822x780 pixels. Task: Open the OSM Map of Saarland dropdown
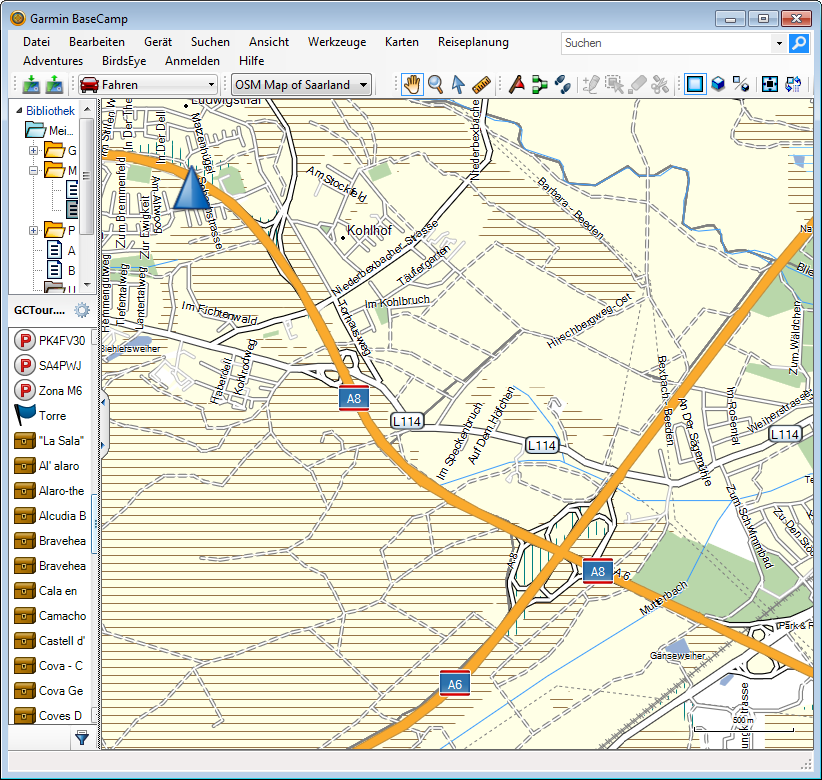pos(301,84)
